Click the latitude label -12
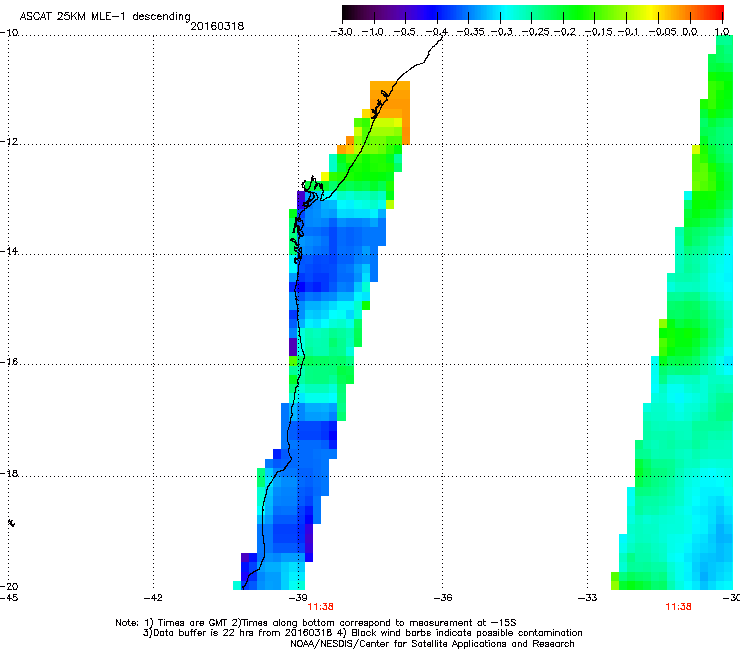Image resolution: width=740 pixels, height=650 pixels. point(9,142)
